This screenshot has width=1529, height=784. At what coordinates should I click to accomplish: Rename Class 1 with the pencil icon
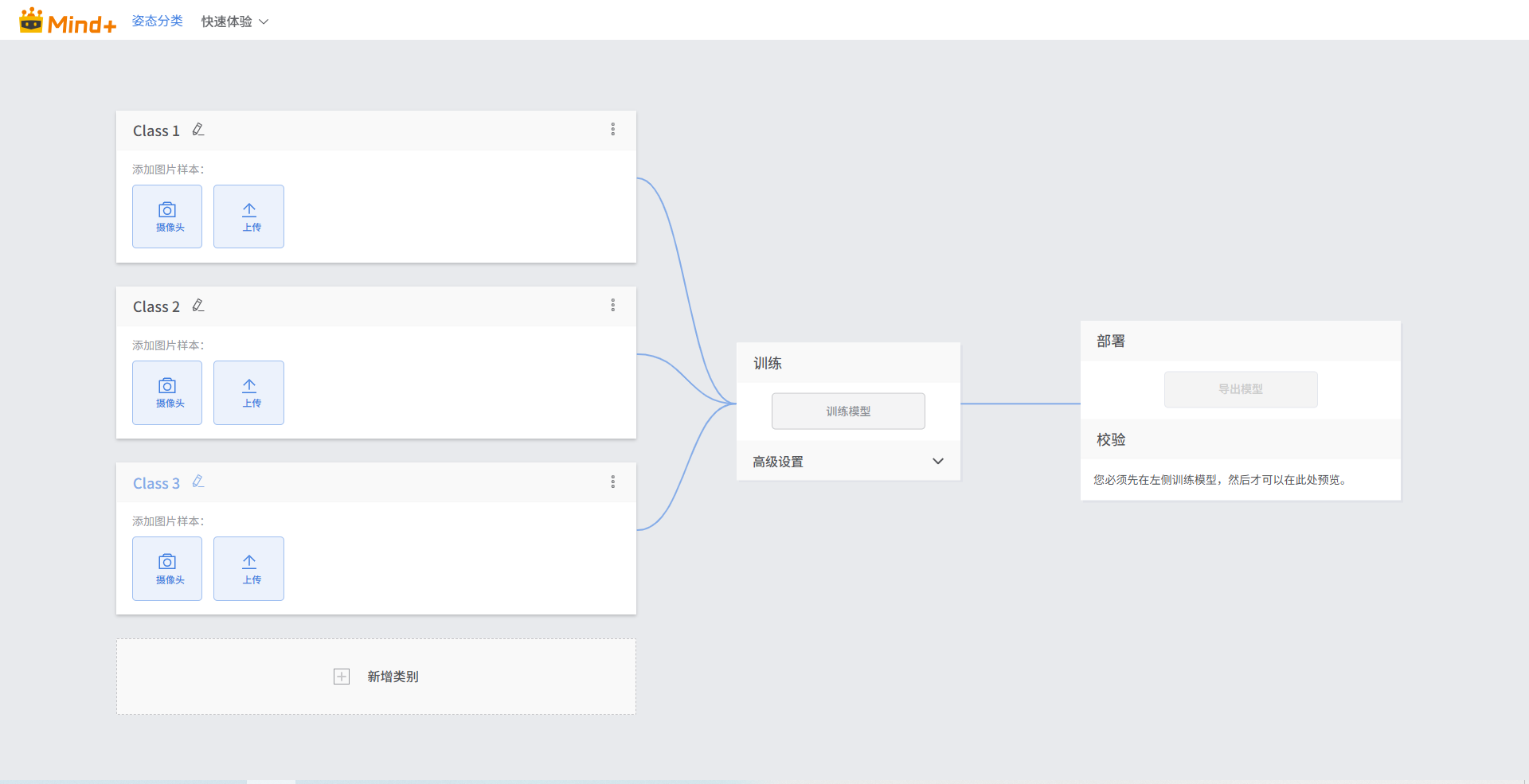(x=198, y=130)
